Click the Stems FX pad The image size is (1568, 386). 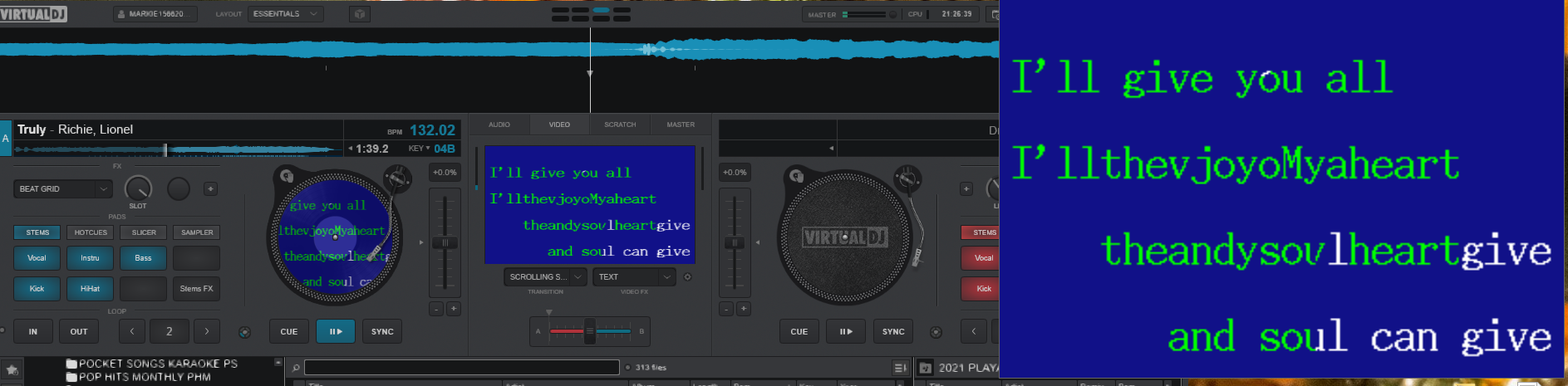196,289
